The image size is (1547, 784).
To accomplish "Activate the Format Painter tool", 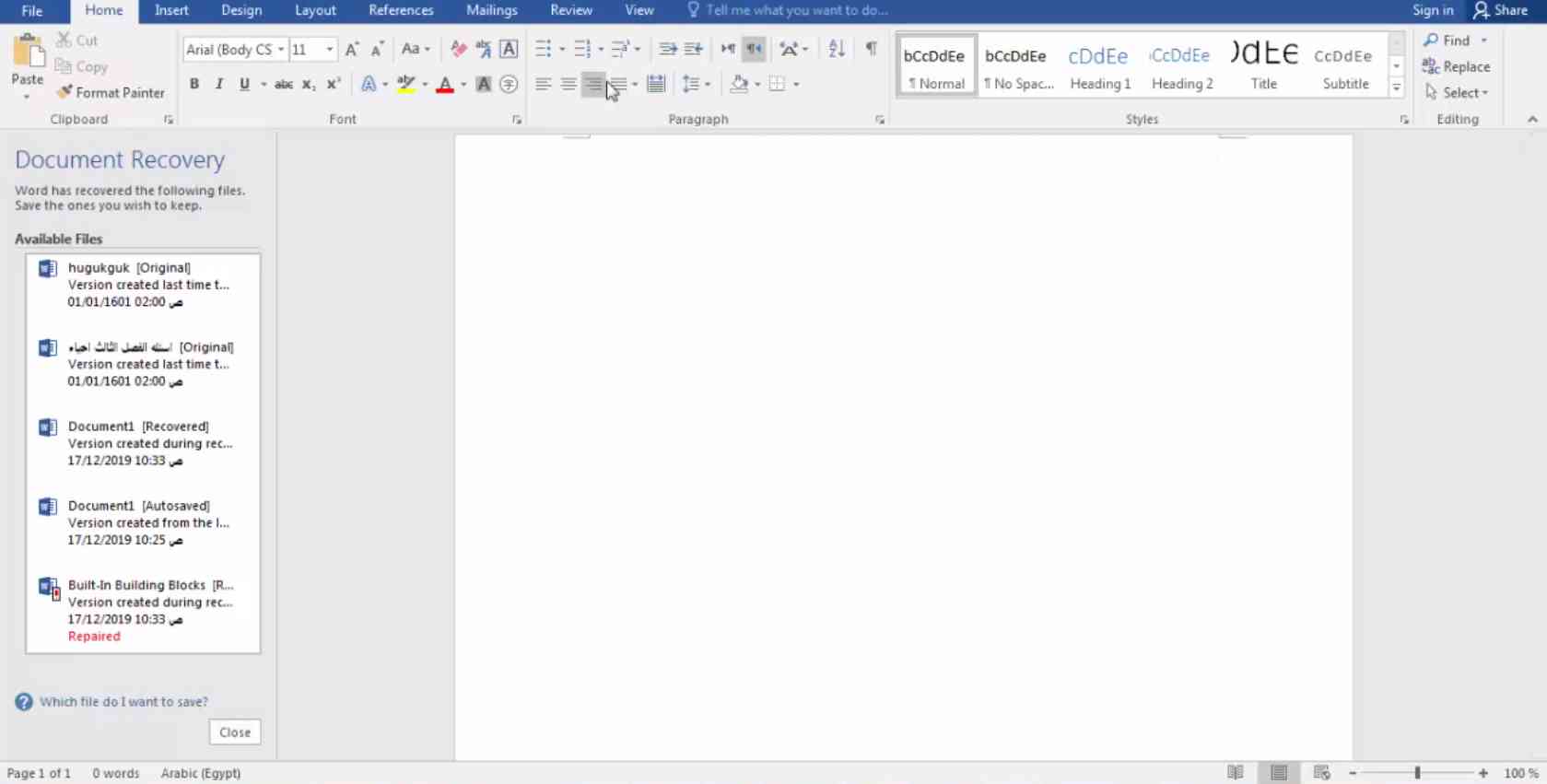I will pos(111,93).
